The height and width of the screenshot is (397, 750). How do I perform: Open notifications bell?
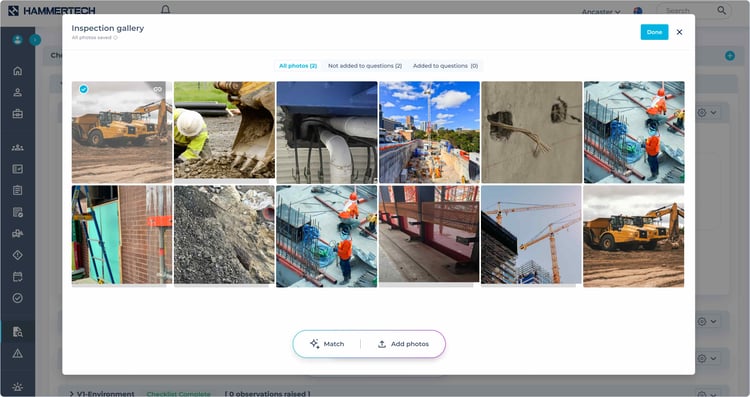coord(165,10)
